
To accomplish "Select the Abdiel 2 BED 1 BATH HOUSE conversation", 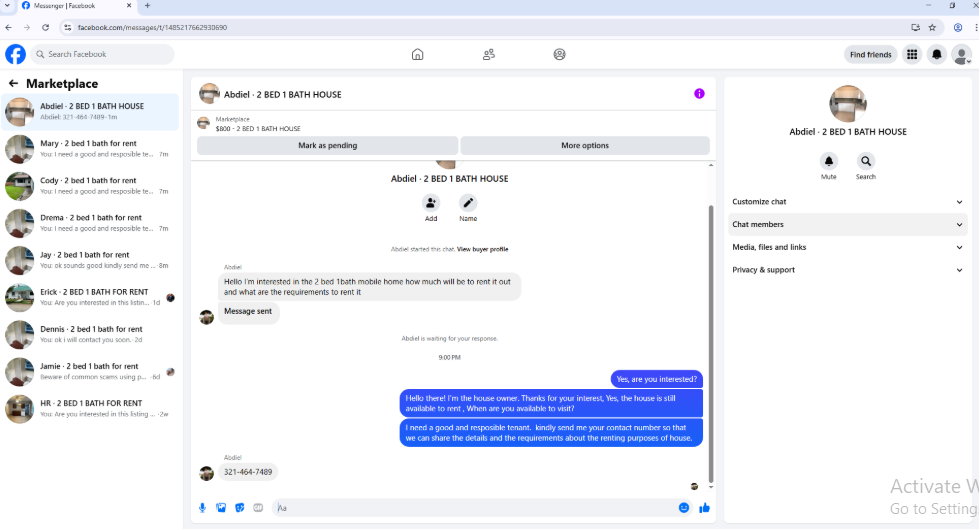I will pyautogui.click(x=91, y=112).
